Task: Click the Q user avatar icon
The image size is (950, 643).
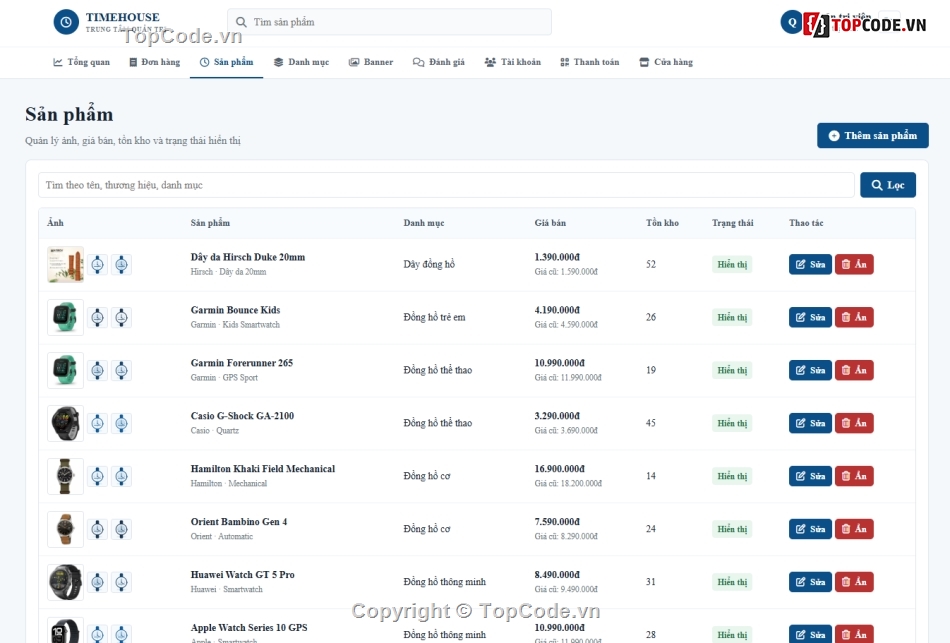Action: coord(791,22)
